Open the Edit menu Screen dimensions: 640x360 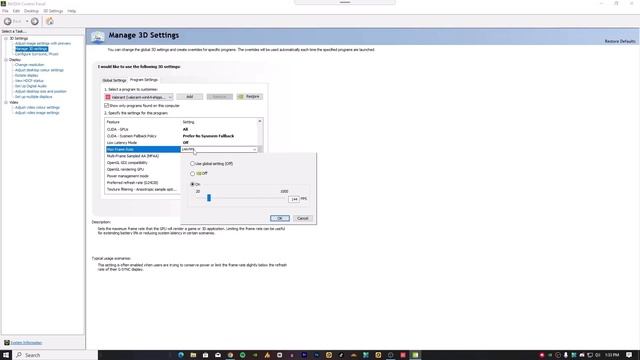[x=16, y=11]
